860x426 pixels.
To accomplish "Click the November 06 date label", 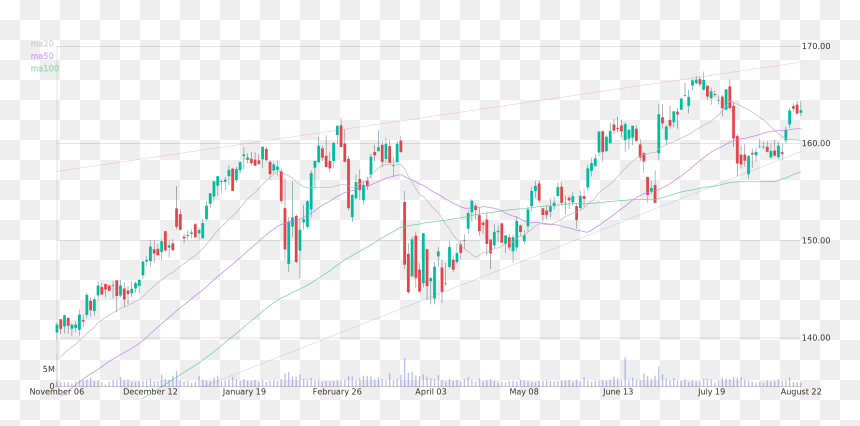I will (55, 392).
